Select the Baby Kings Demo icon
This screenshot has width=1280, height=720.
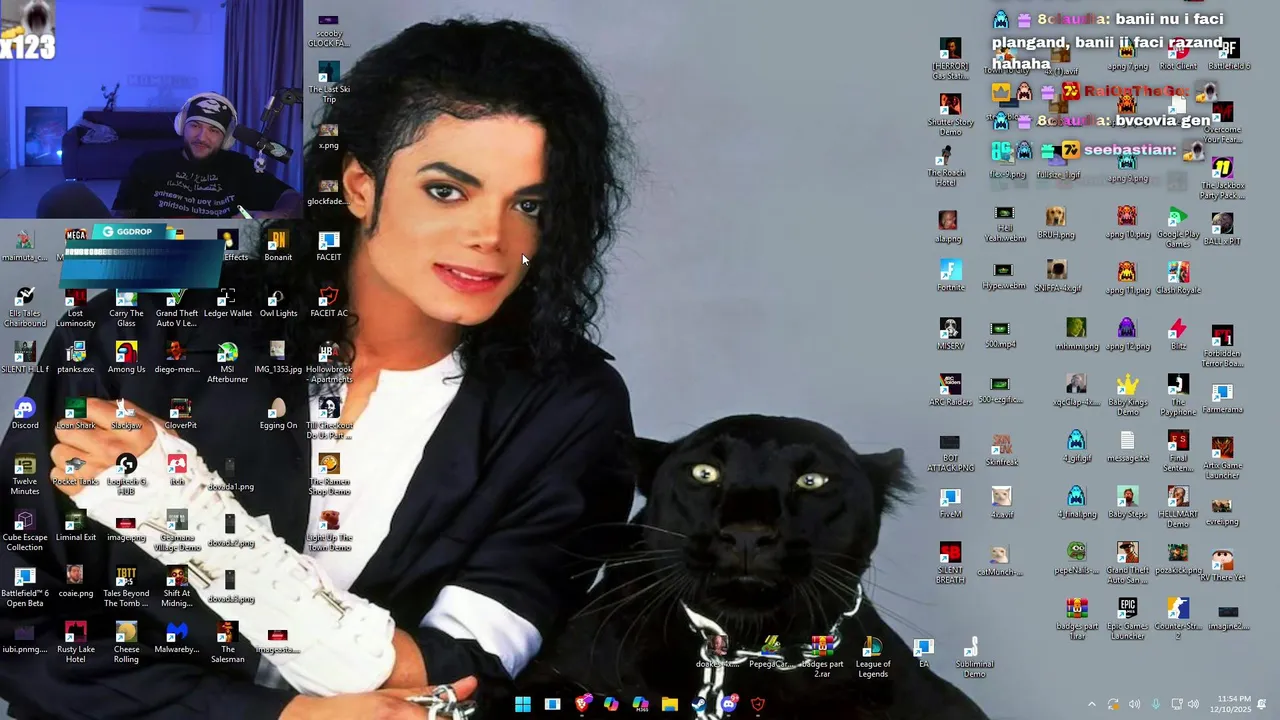(x=1127, y=395)
